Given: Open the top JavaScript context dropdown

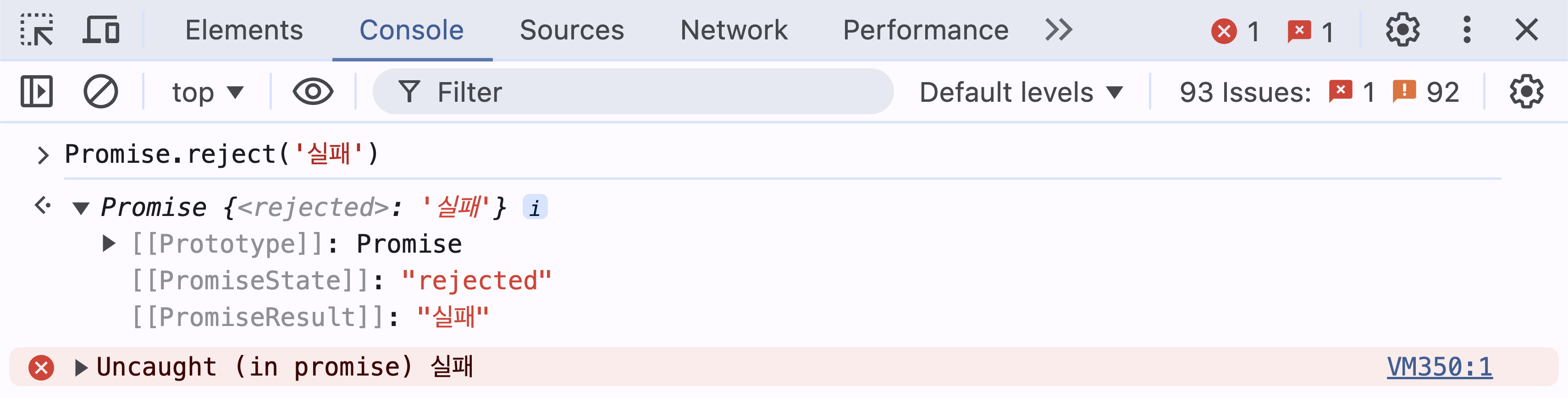Looking at the screenshot, I should tap(208, 93).
